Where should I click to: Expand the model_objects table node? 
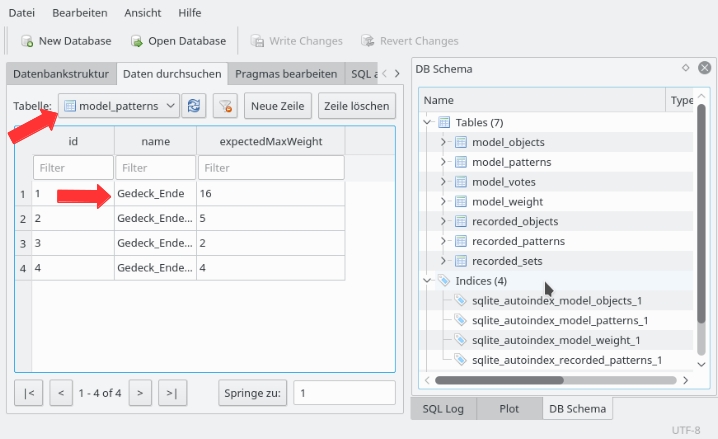coord(444,142)
